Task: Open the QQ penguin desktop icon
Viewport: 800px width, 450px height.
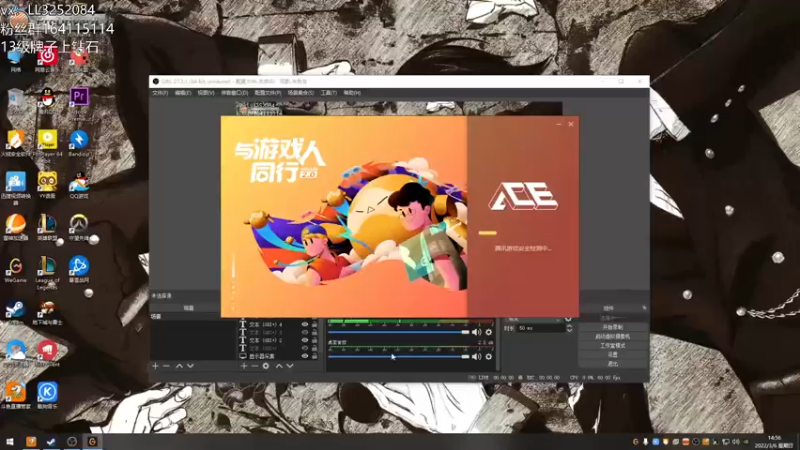Action: (x=47, y=97)
